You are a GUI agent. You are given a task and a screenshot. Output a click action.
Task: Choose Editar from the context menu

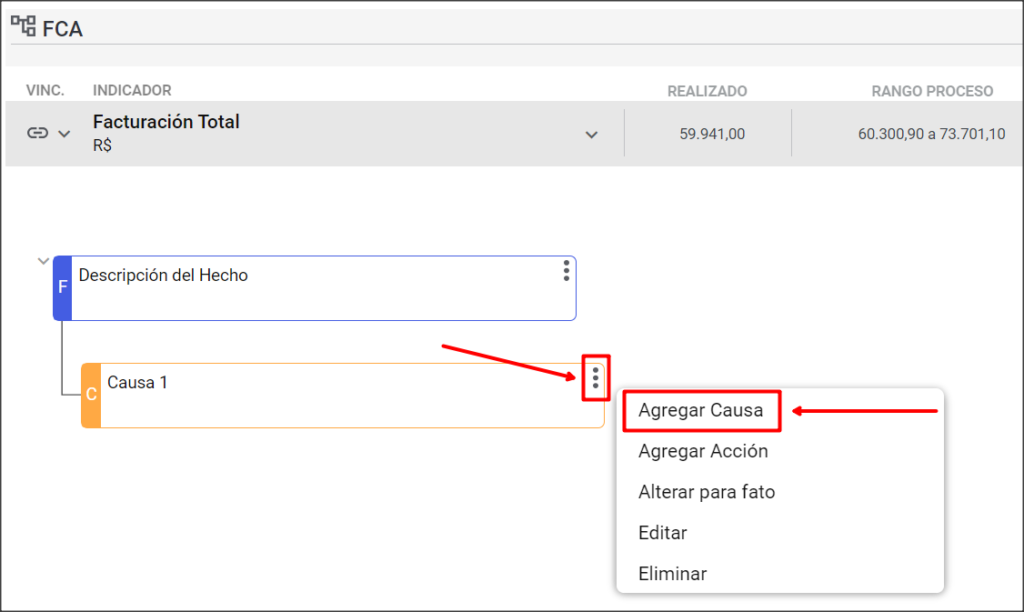pos(662,533)
